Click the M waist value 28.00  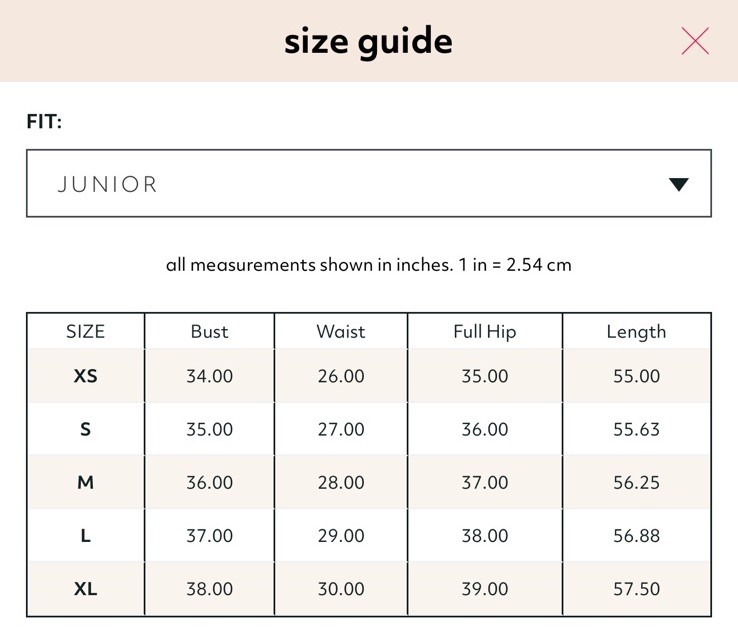click(x=341, y=482)
